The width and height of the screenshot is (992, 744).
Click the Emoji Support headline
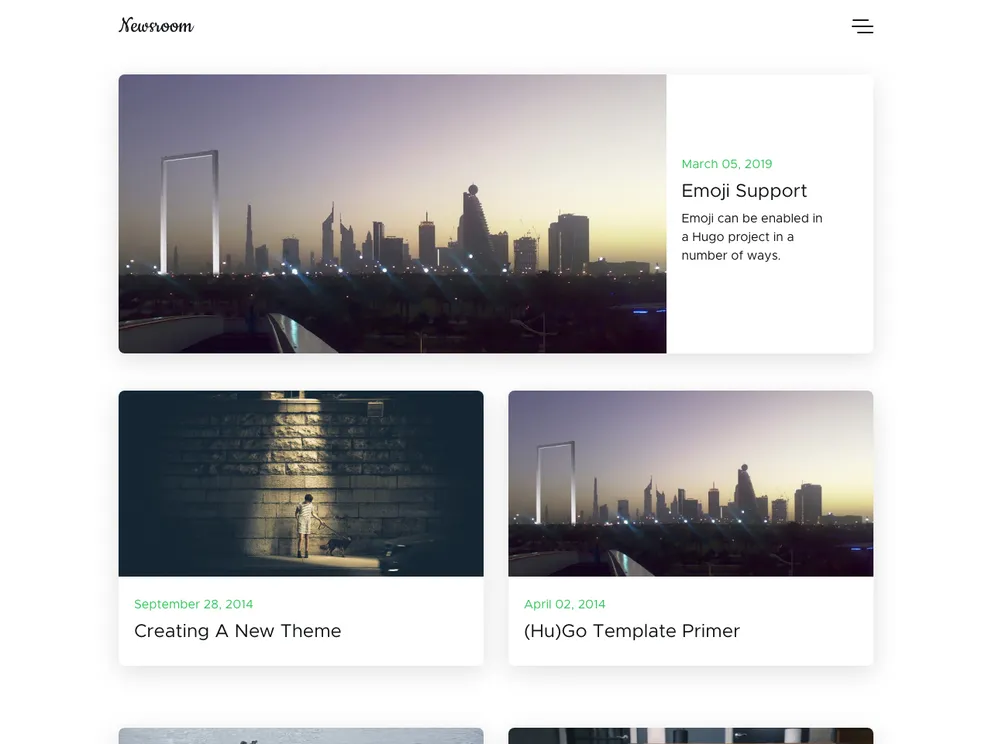744,190
